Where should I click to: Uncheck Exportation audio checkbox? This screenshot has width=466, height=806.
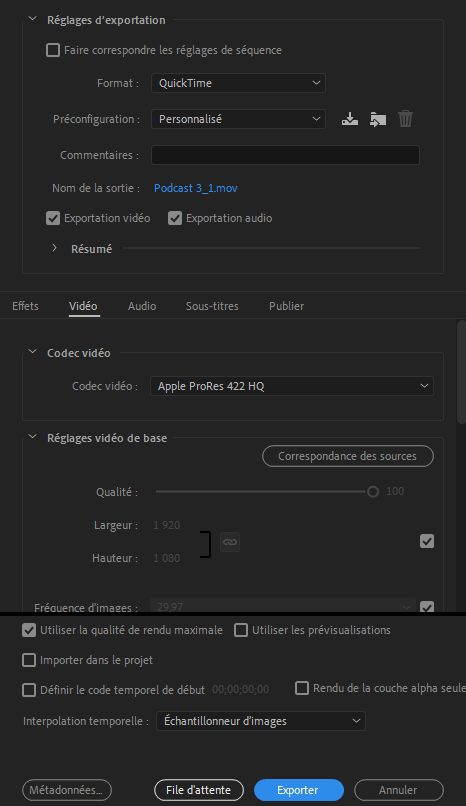(175, 218)
